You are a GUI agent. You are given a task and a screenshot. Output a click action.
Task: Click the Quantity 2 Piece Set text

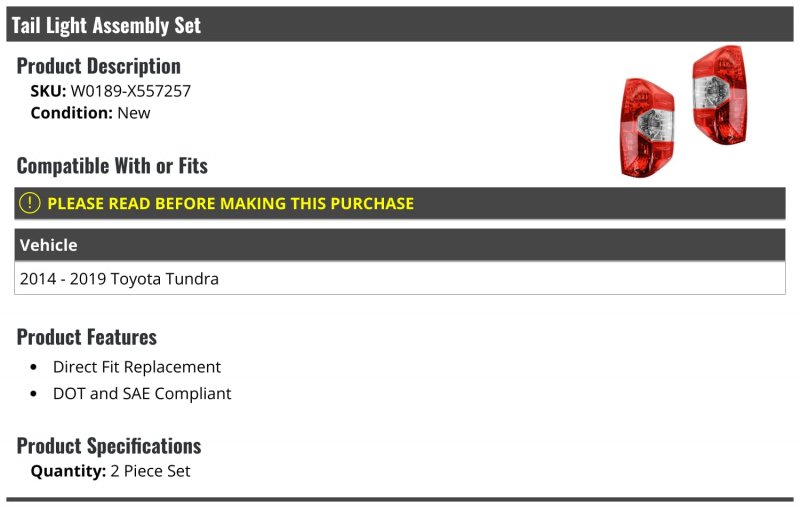coord(111,471)
